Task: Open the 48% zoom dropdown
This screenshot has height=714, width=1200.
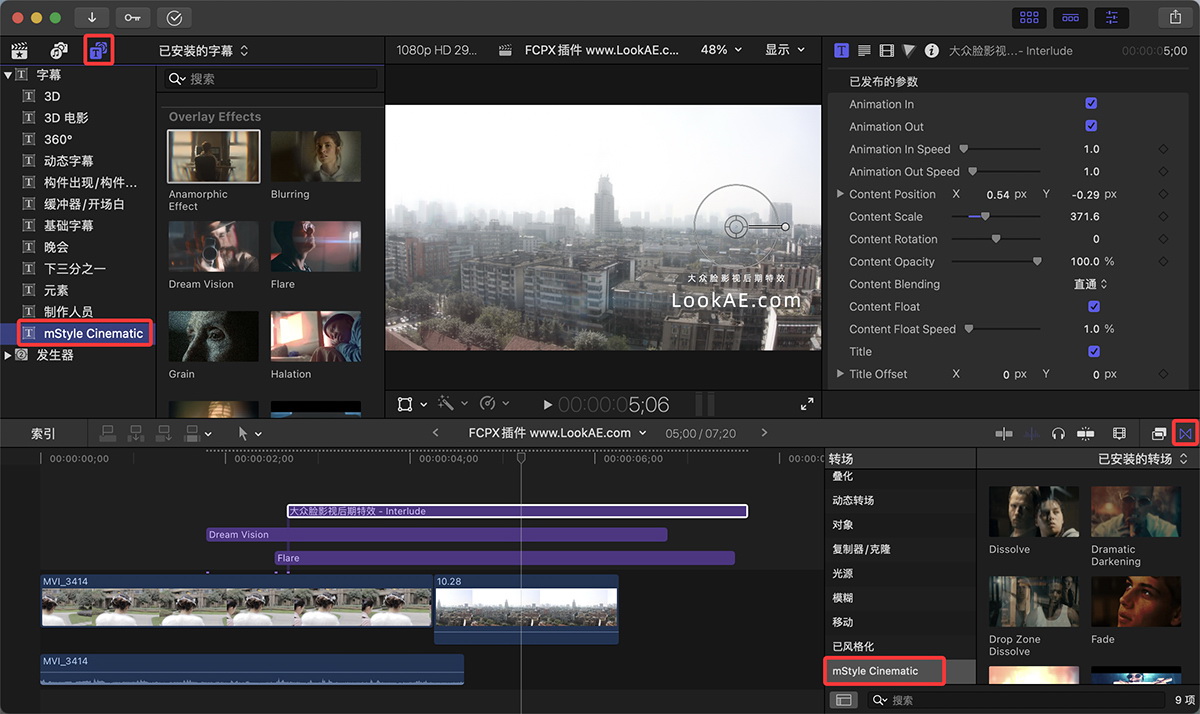Action: [721, 50]
